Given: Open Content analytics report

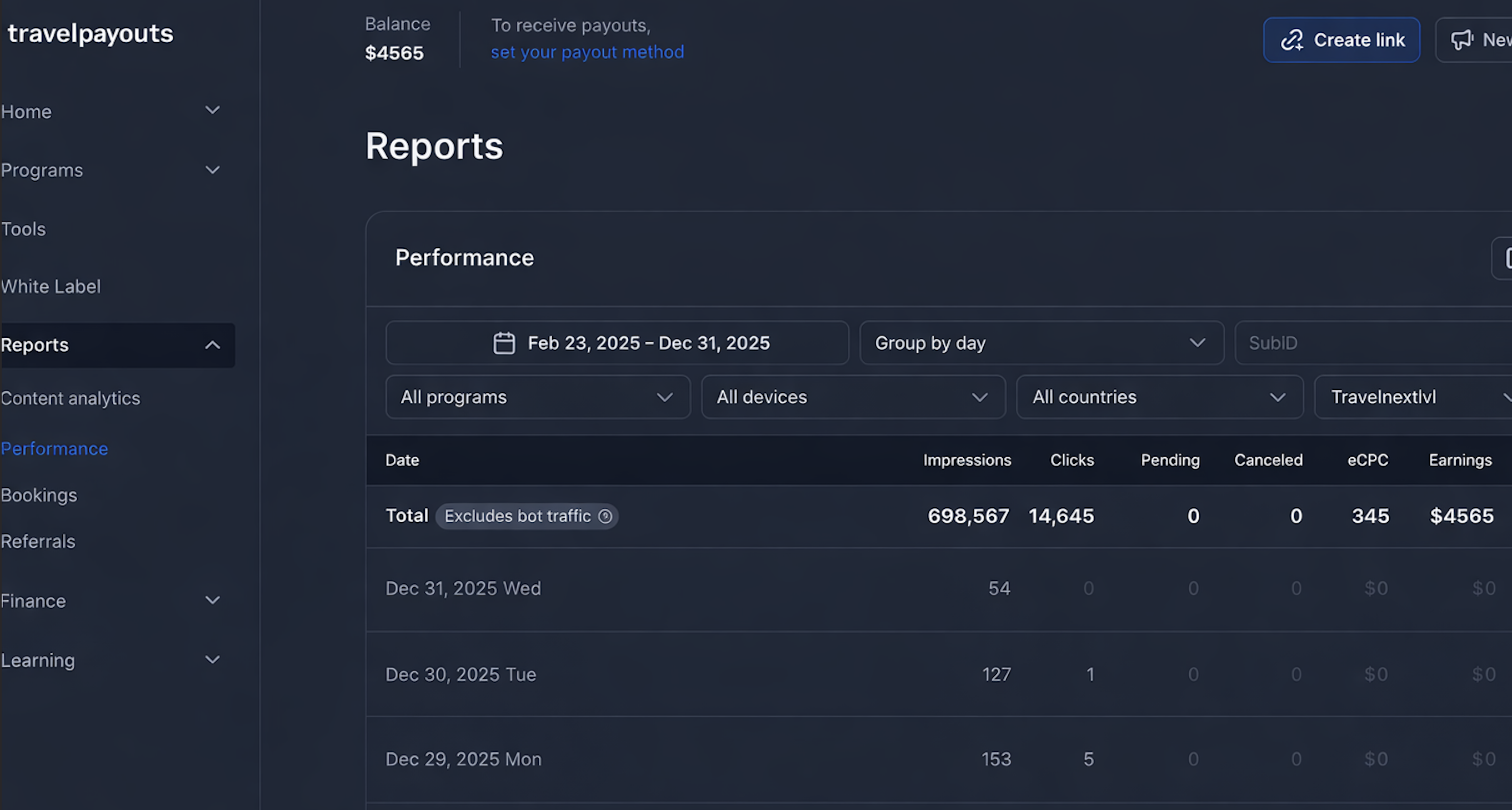Looking at the screenshot, I should pyautogui.click(x=71, y=398).
